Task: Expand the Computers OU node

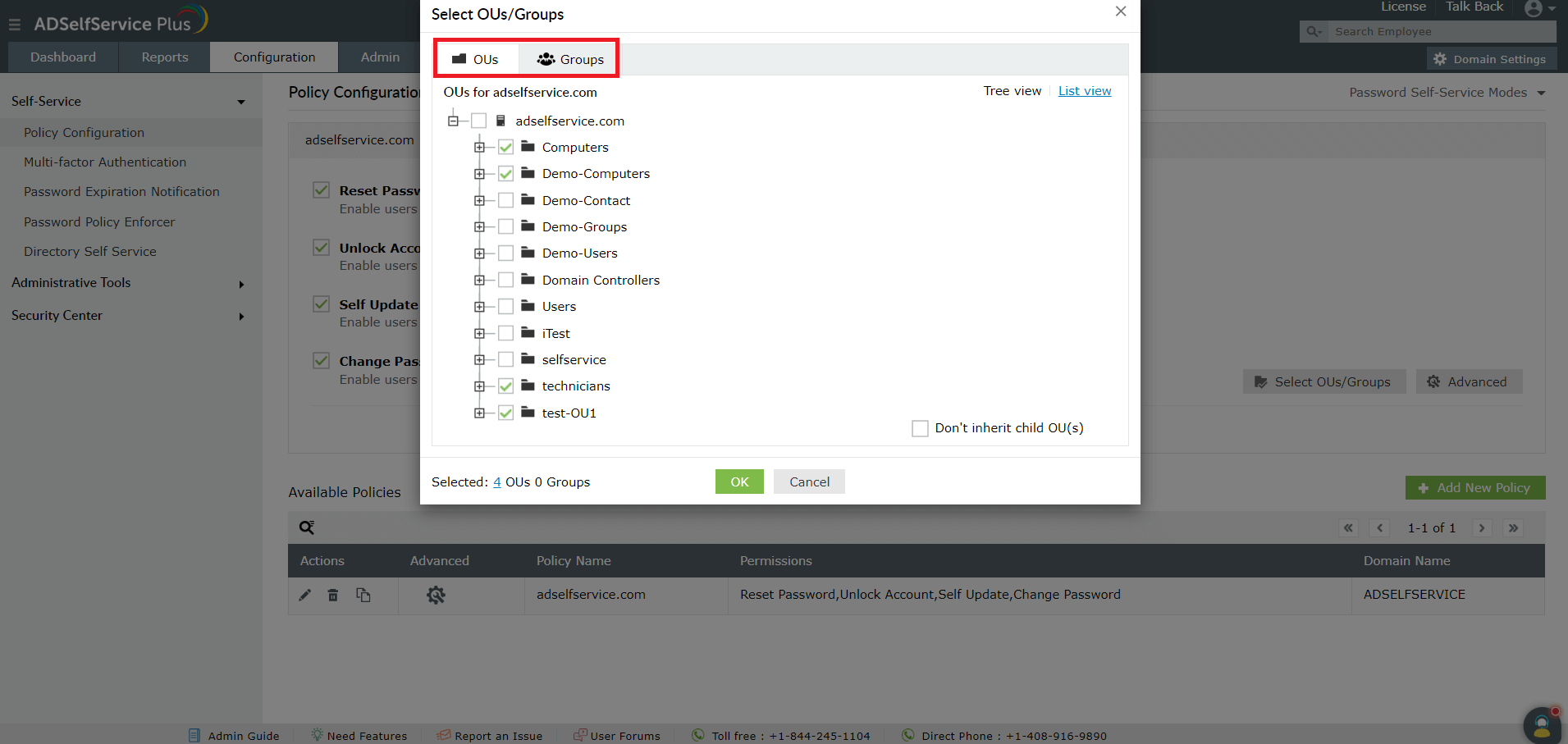Action: 479,148
